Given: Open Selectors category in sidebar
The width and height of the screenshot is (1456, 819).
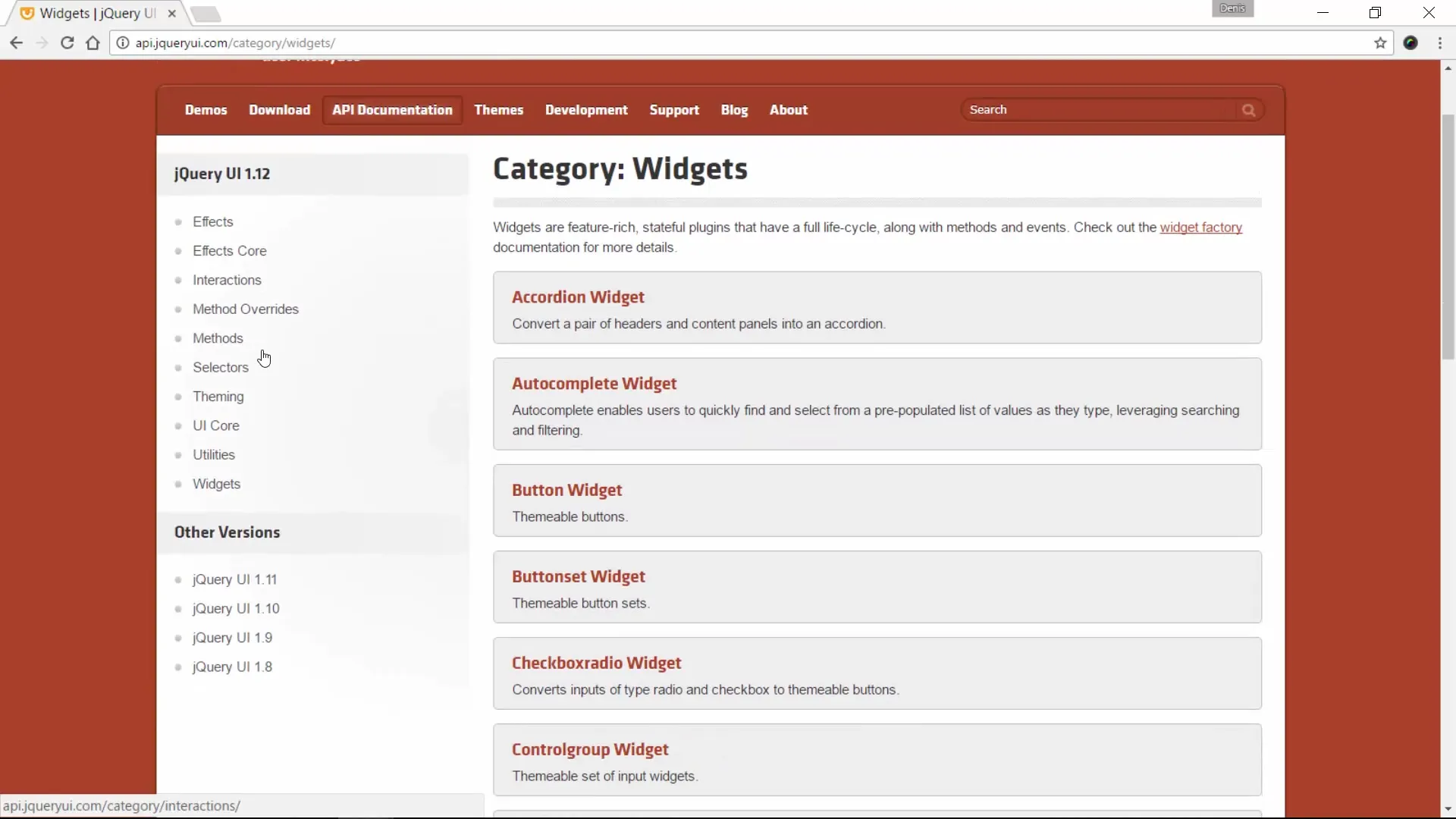Looking at the screenshot, I should (220, 367).
